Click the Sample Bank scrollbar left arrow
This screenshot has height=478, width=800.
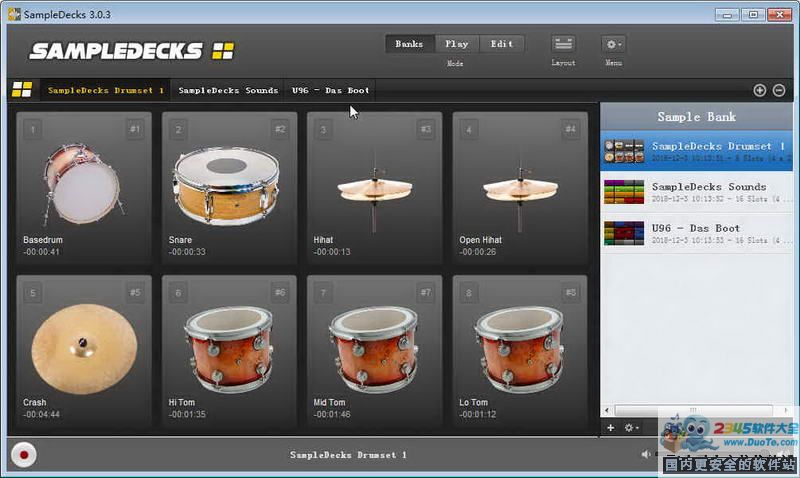pos(607,410)
